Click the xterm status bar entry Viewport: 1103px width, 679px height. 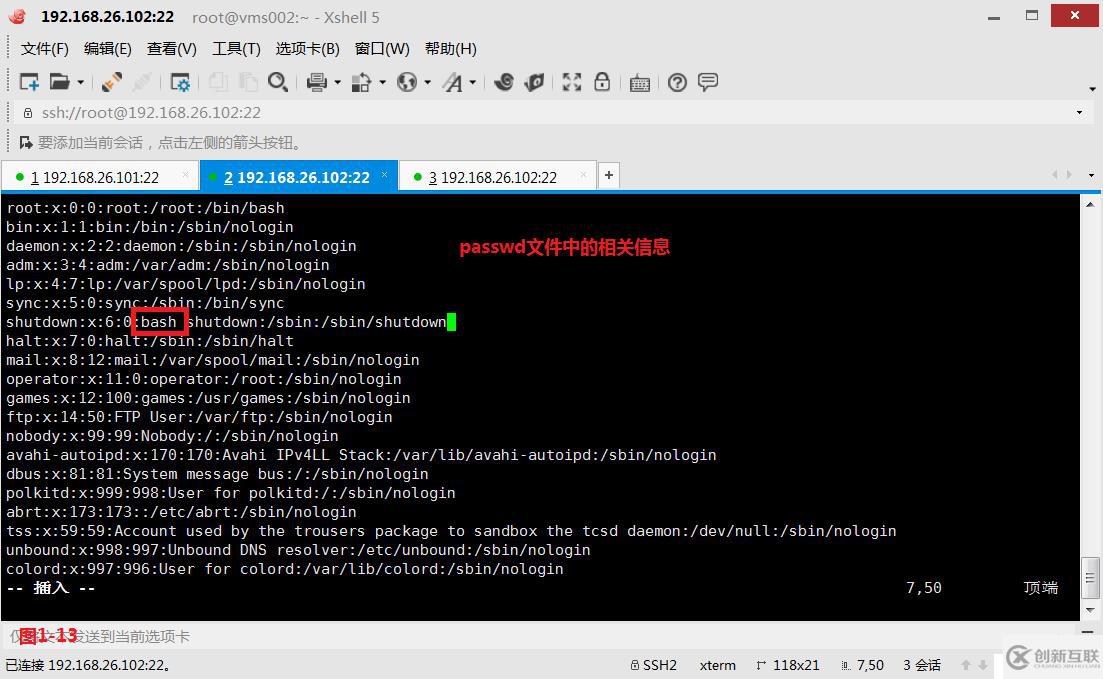pyautogui.click(x=718, y=665)
